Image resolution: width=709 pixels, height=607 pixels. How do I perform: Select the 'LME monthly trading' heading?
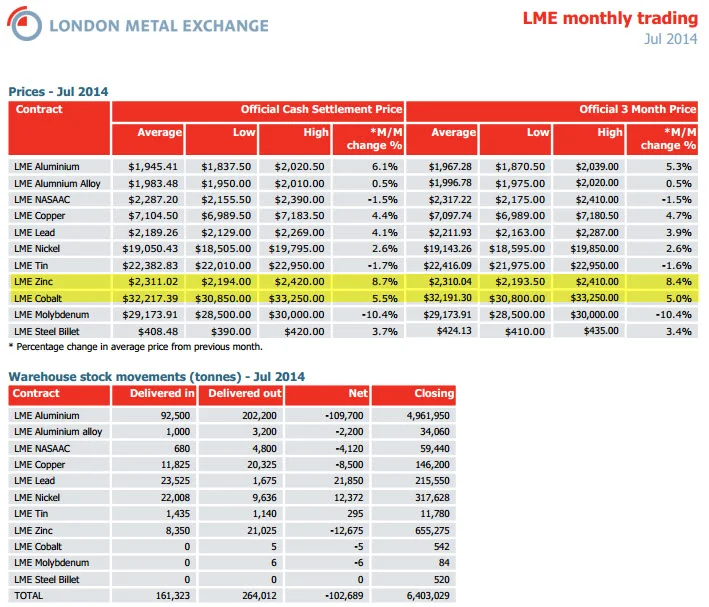click(610, 18)
